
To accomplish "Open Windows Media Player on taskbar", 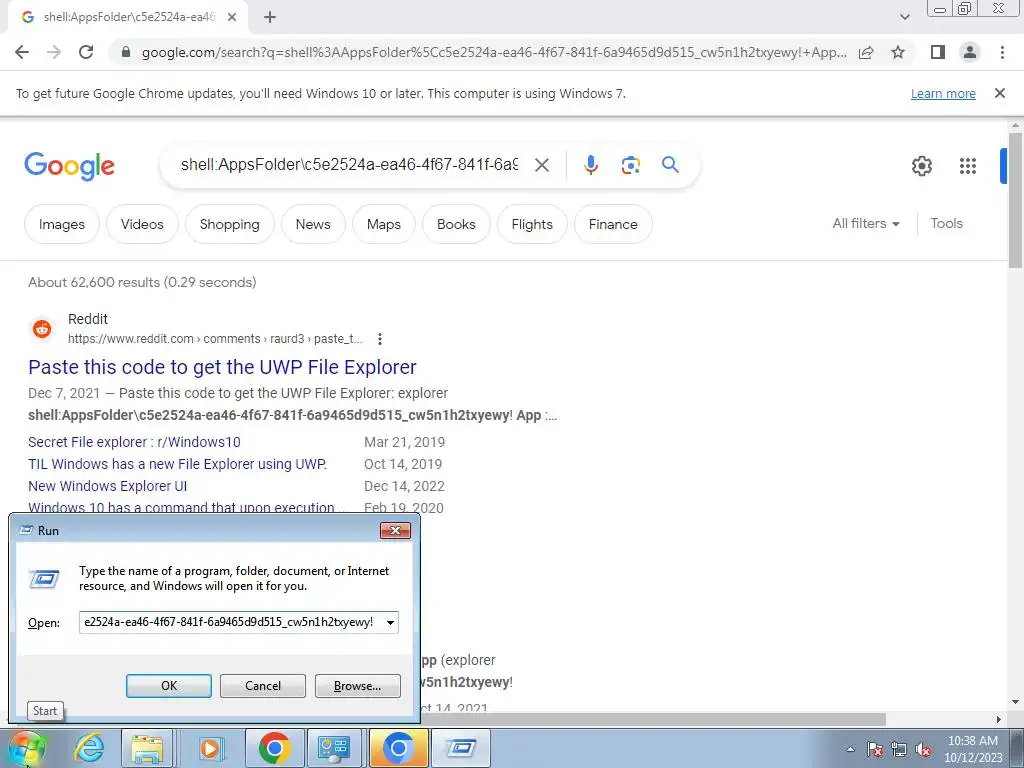I will pyautogui.click(x=210, y=748).
